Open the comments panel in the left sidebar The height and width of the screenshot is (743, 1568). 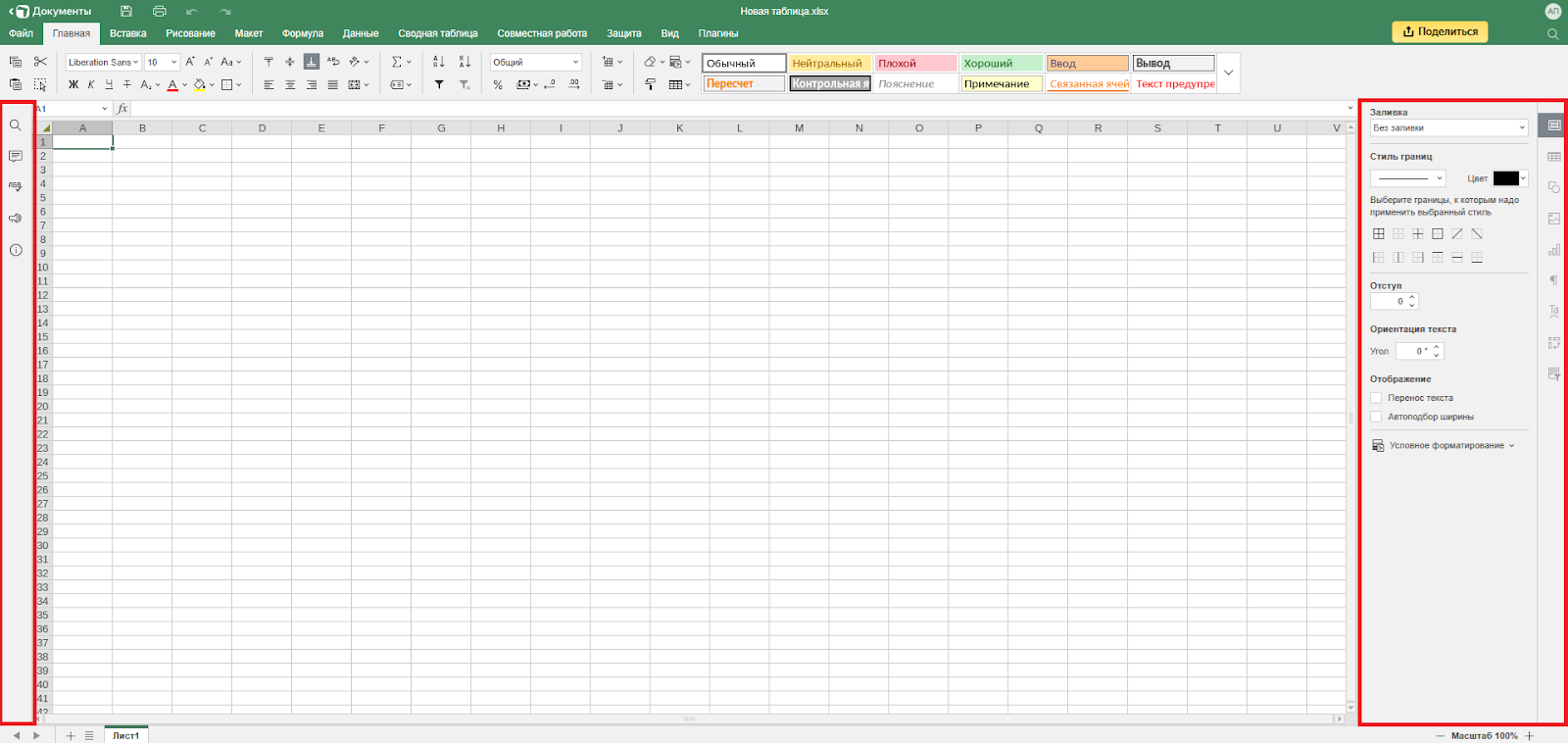click(x=16, y=156)
